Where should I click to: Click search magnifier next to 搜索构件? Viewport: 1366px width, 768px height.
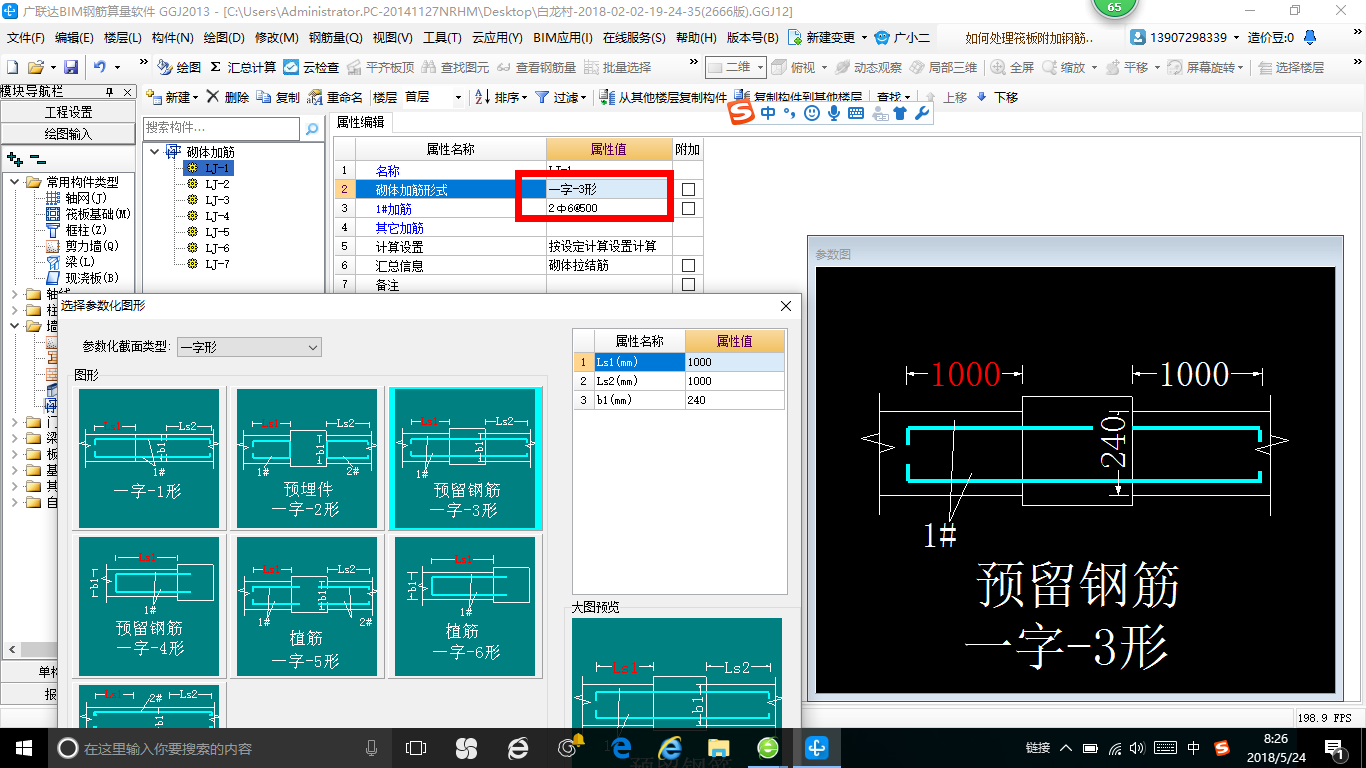click(312, 128)
